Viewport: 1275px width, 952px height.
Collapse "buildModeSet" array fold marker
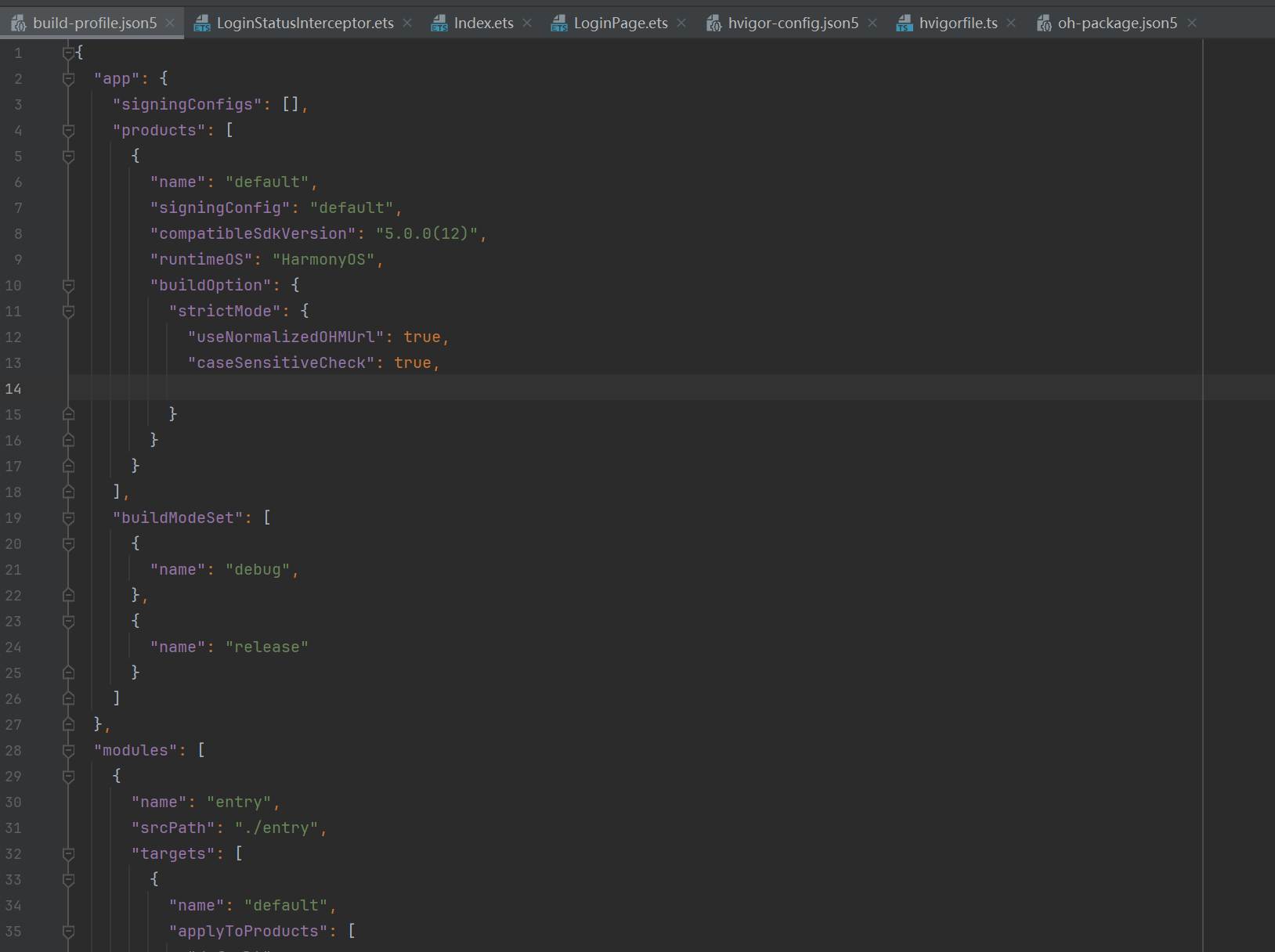pyautogui.click(x=68, y=518)
